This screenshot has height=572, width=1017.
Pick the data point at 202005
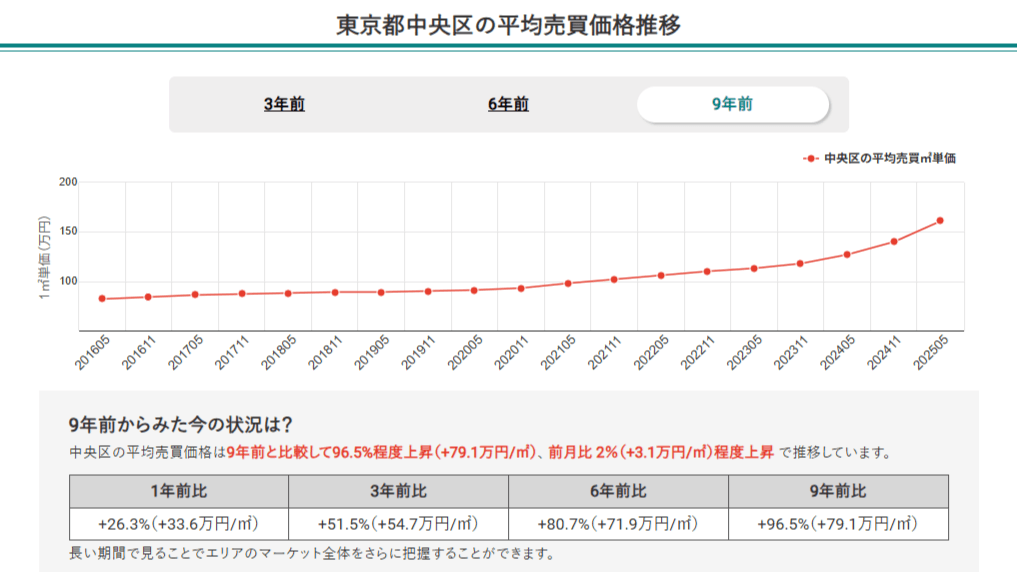click(474, 290)
